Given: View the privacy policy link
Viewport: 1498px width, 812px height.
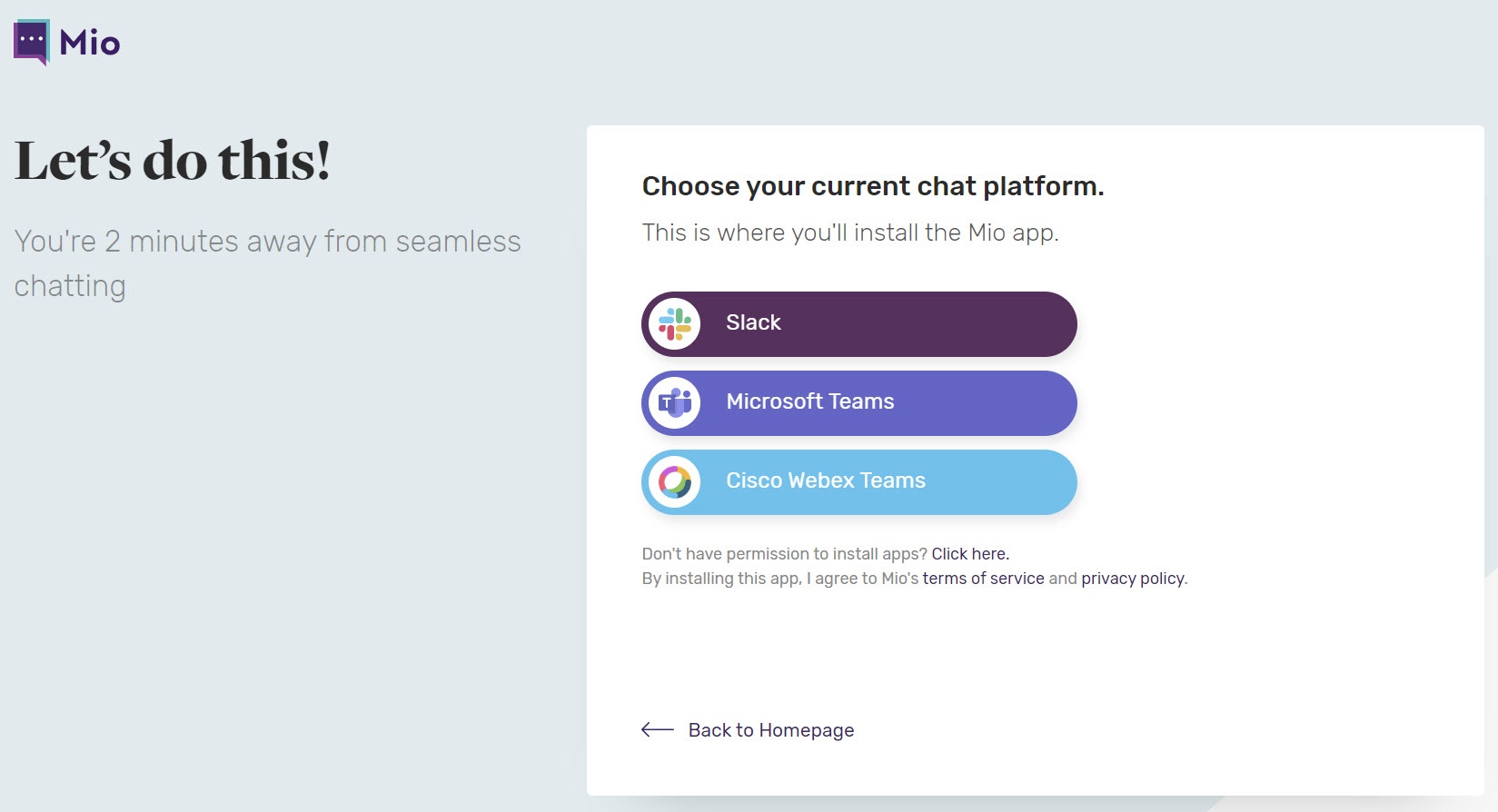Looking at the screenshot, I should [x=1133, y=579].
